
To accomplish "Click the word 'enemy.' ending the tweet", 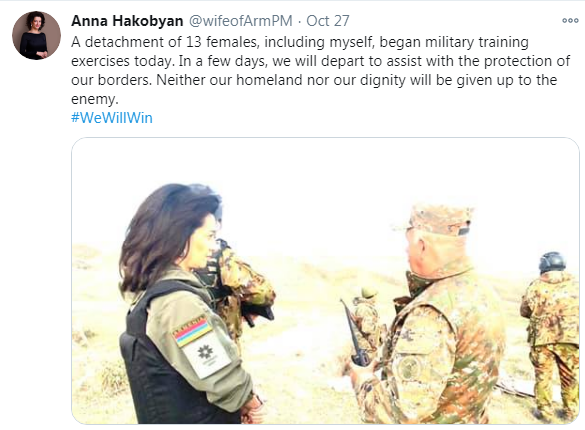I will (x=94, y=99).
